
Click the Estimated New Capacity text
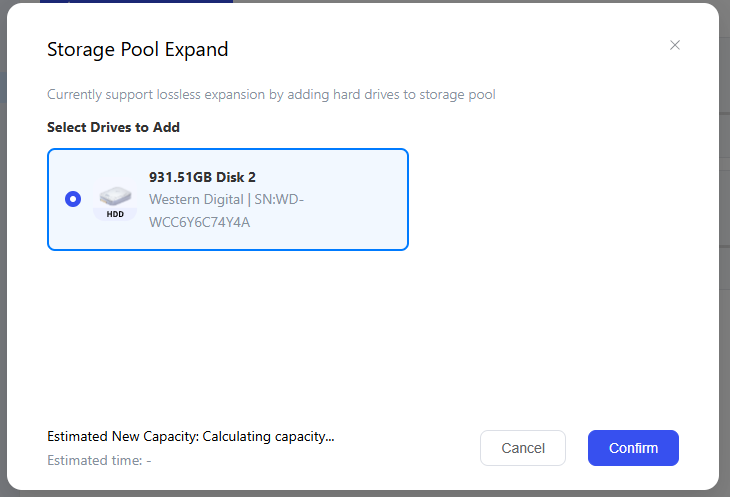click(x=191, y=437)
